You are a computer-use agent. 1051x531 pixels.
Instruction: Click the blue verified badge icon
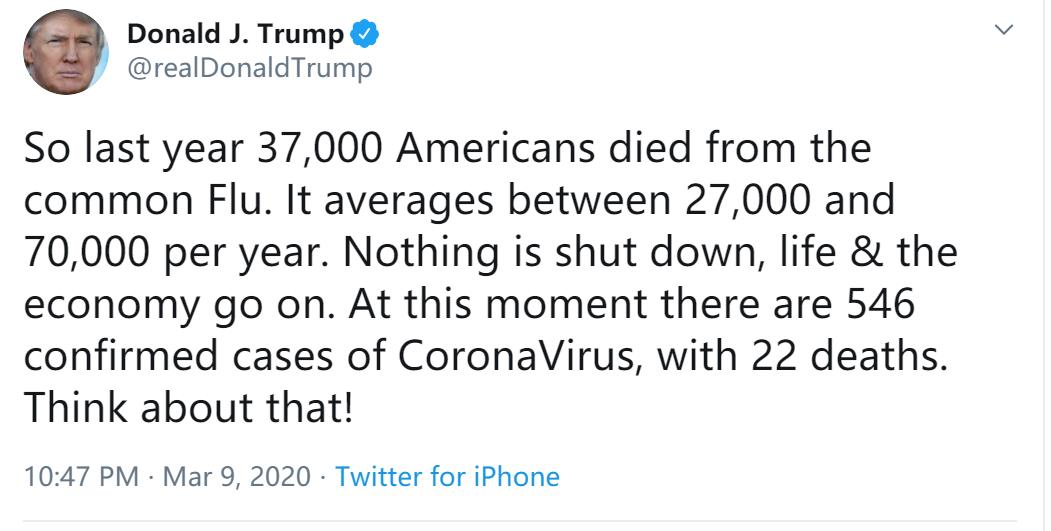(365, 35)
